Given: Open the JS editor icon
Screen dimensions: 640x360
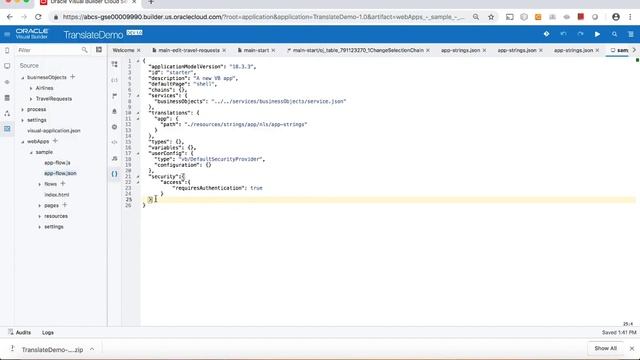Looking at the screenshot, I should (114, 158).
